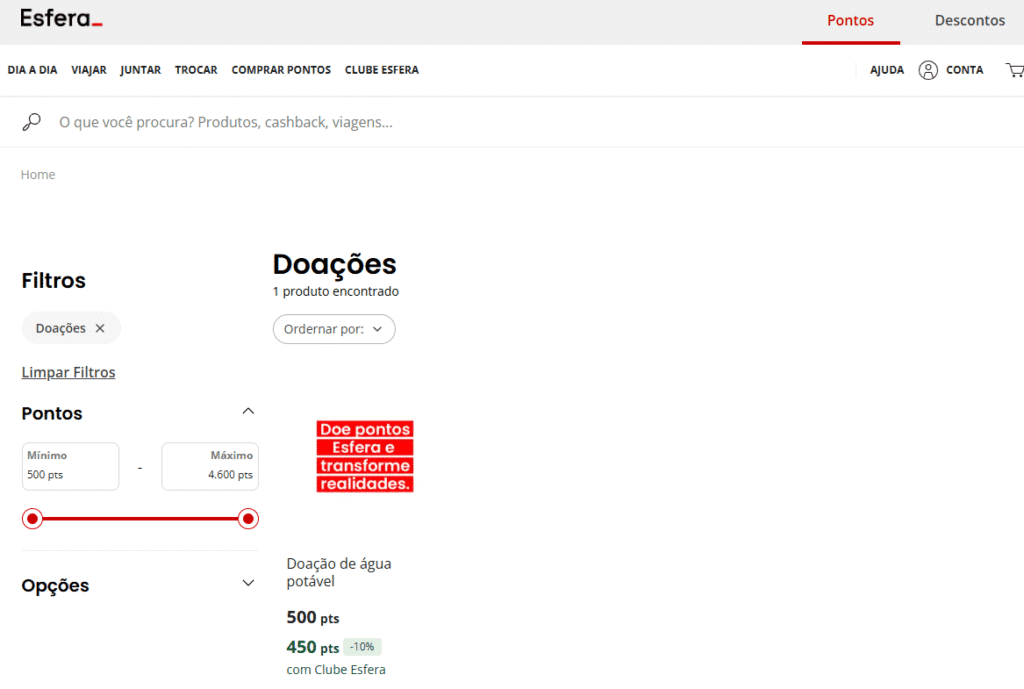
Task: Click the search magnifier icon
Action: (32, 122)
